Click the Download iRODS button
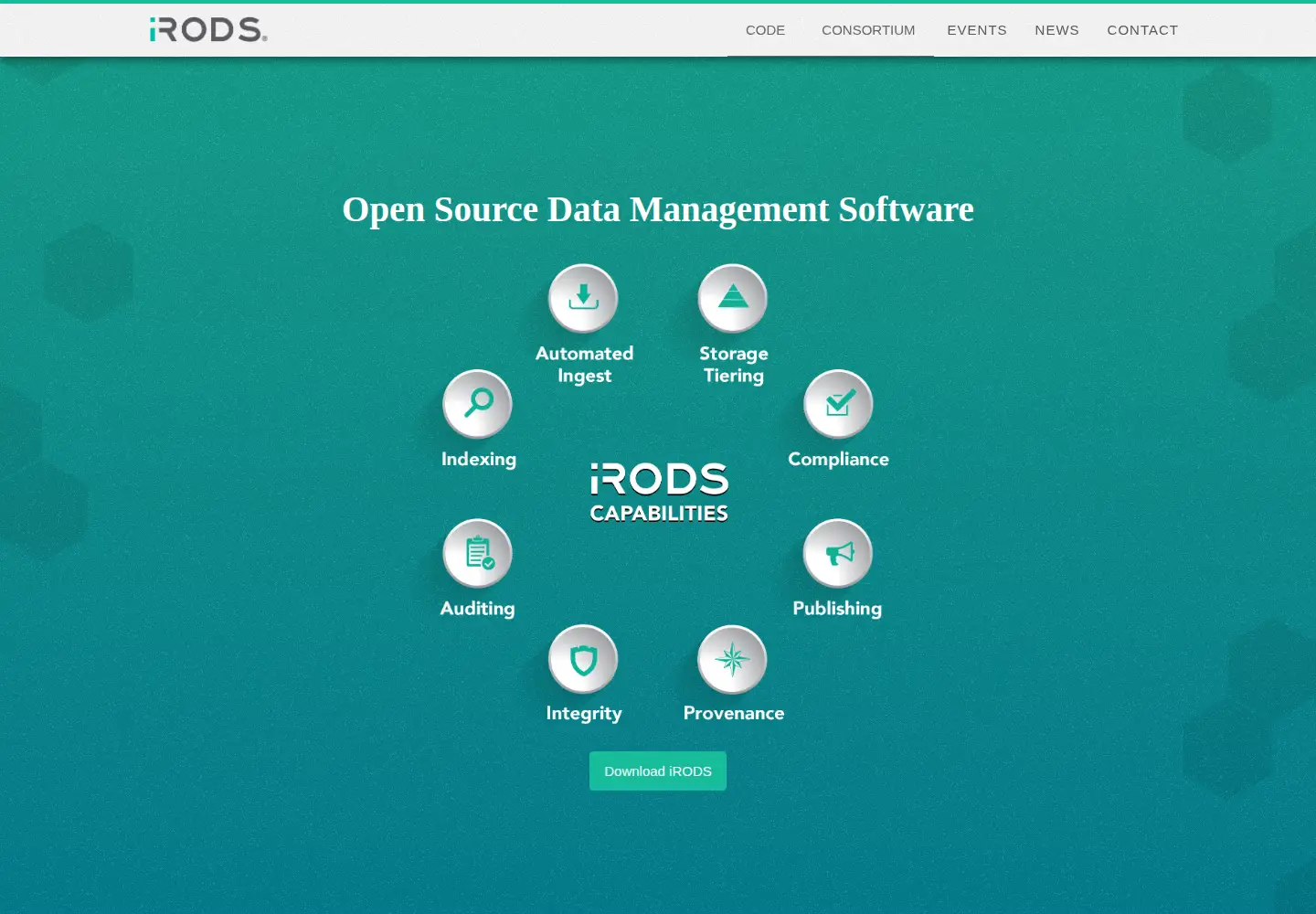Image resolution: width=1316 pixels, height=914 pixels. pos(658,771)
